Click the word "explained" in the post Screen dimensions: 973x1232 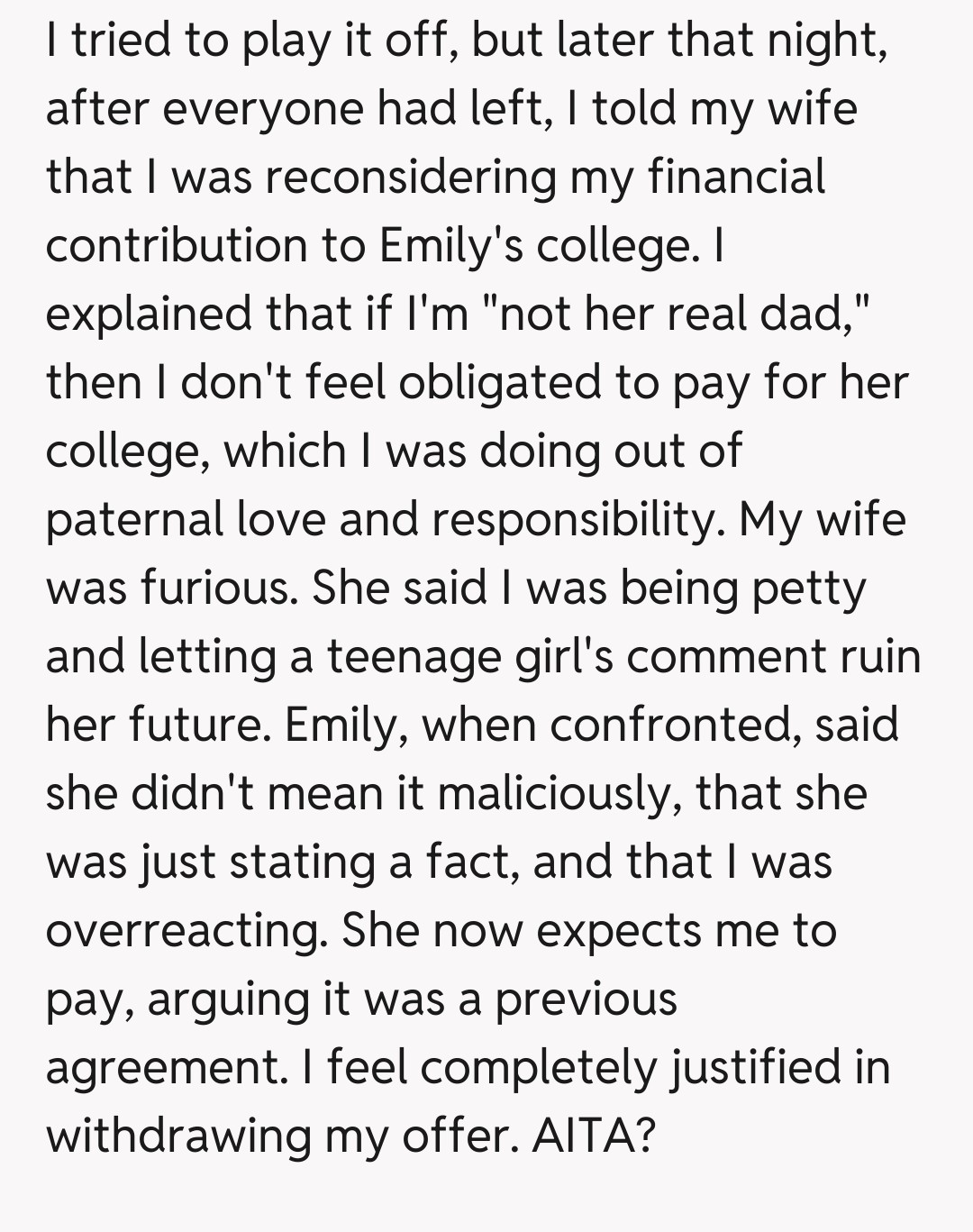(150, 314)
